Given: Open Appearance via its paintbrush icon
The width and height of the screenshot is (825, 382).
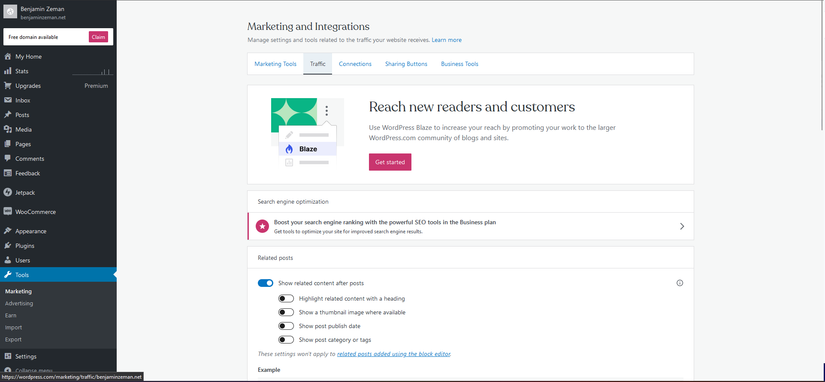Looking at the screenshot, I should point(7,231).
